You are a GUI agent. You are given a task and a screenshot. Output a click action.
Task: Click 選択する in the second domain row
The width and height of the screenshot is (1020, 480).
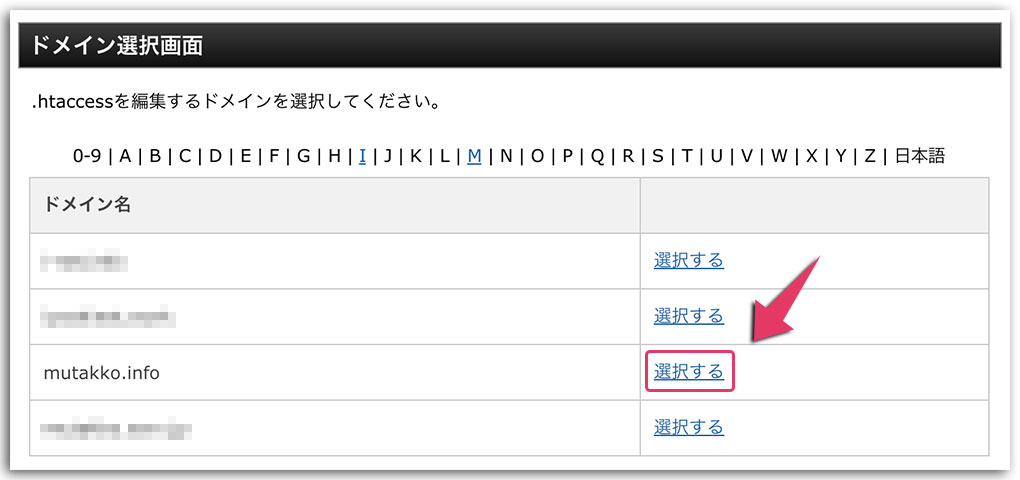688,316
